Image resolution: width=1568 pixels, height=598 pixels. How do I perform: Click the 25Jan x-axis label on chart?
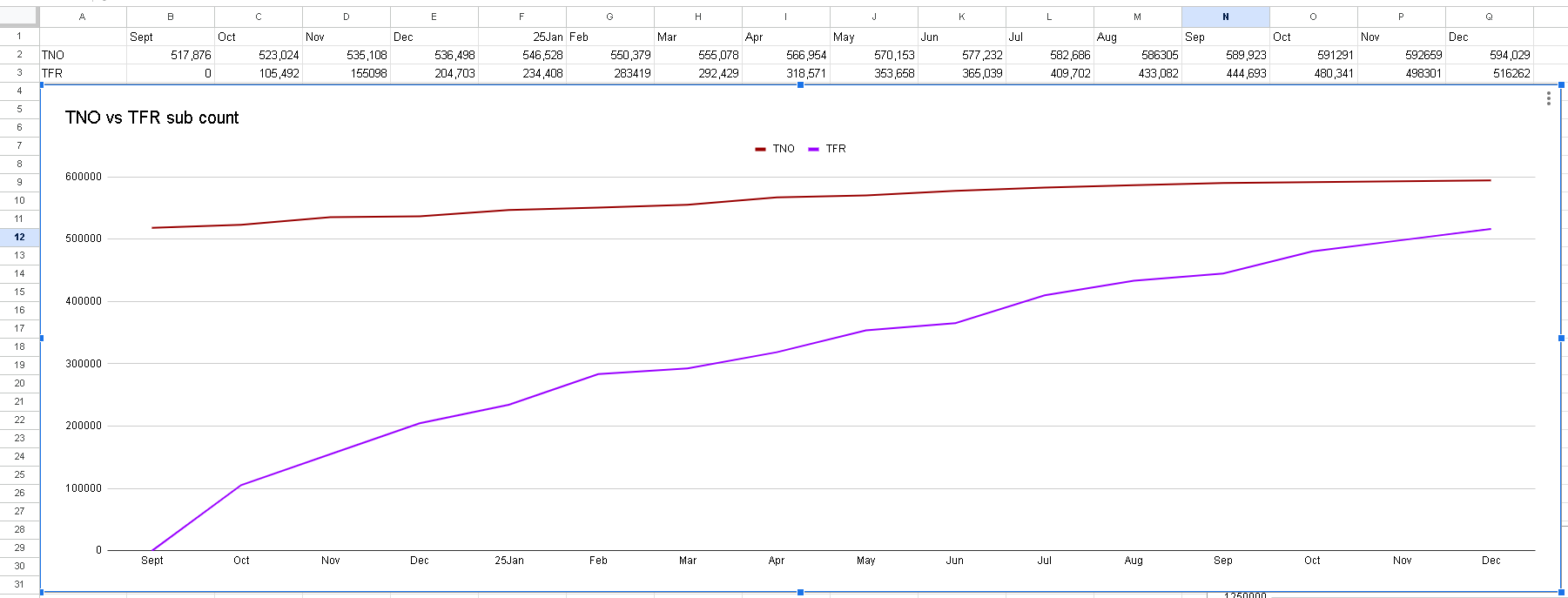509,561
